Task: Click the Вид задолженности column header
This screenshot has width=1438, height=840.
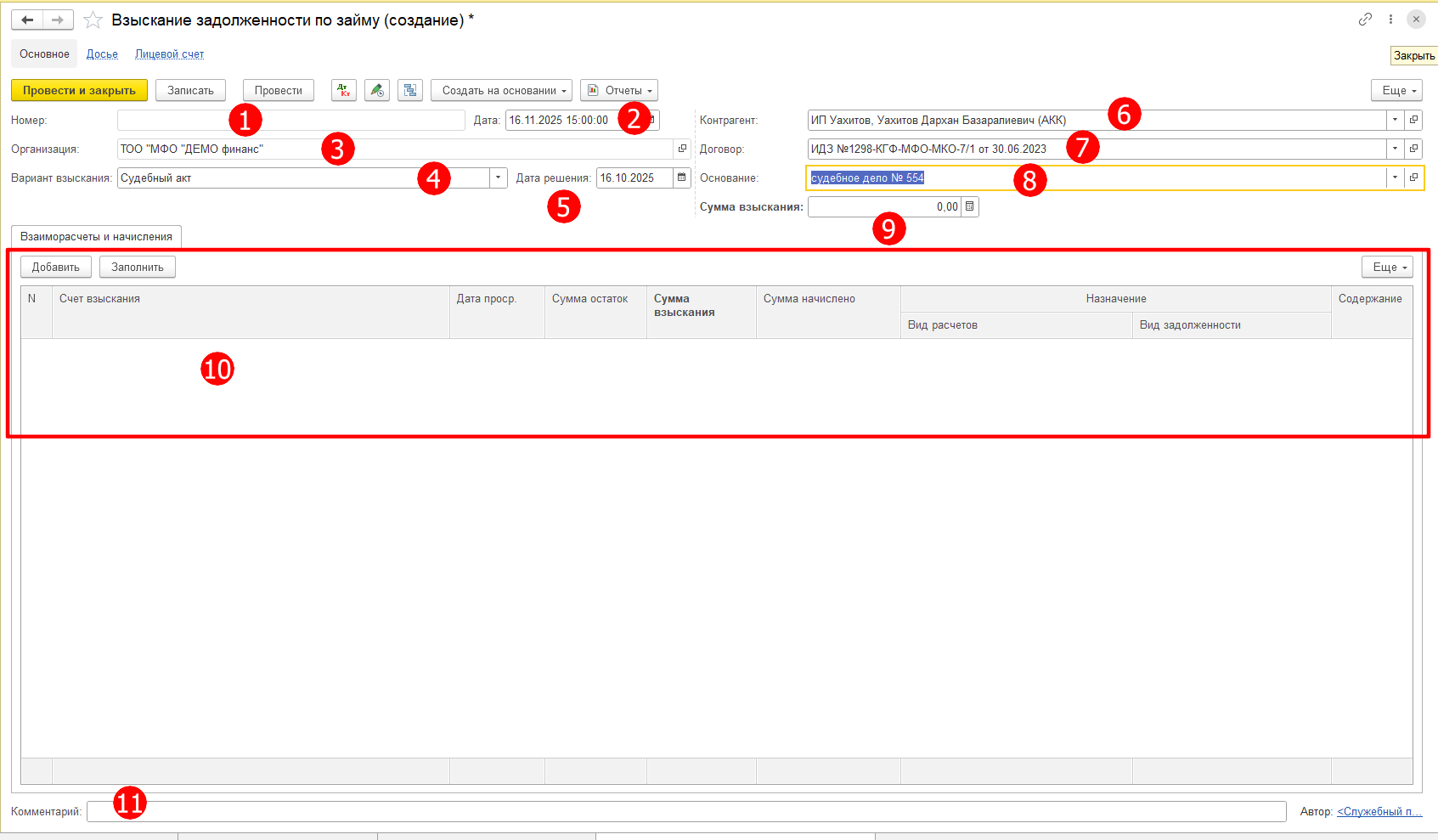Action: 1232,325
